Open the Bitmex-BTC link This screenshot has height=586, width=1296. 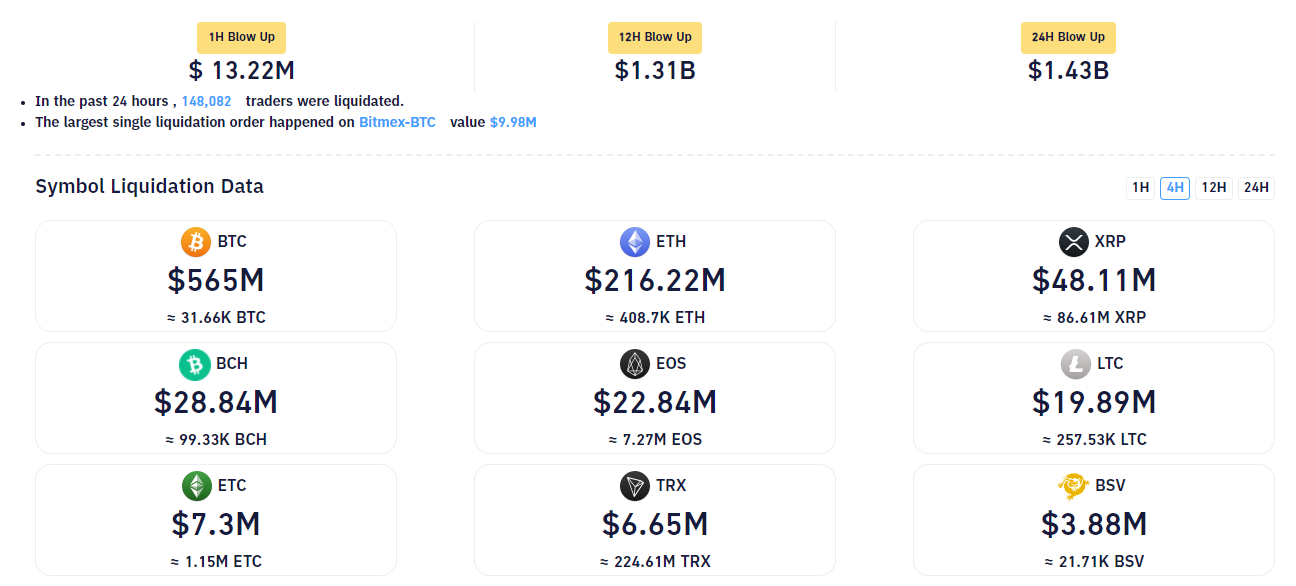pyautogui.click(x=397, y=122)
